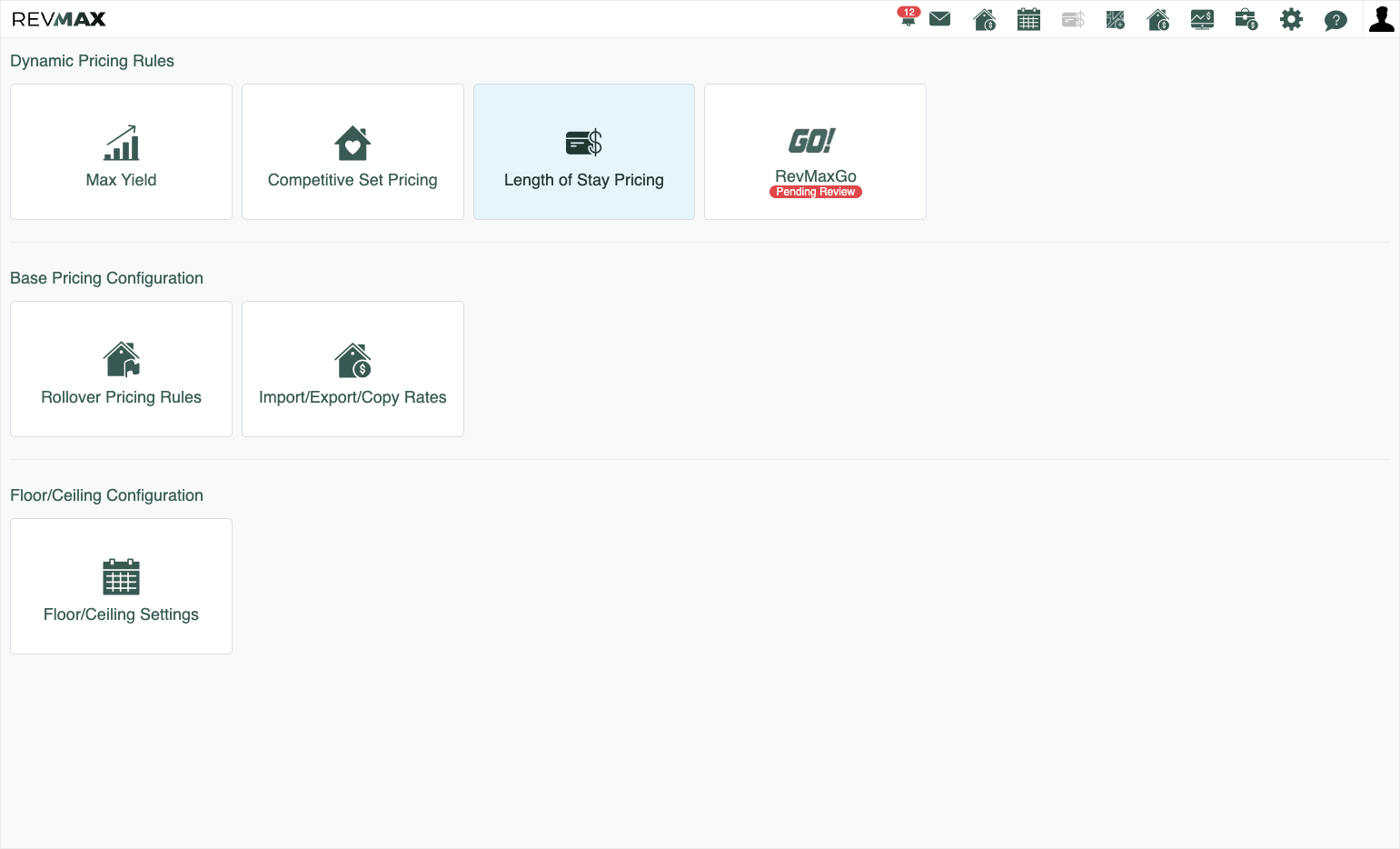Image resolution: width=1400 pixels, height=849 pixels.
Task: Open the monitor chart dollar icon
Action: 1202,19
